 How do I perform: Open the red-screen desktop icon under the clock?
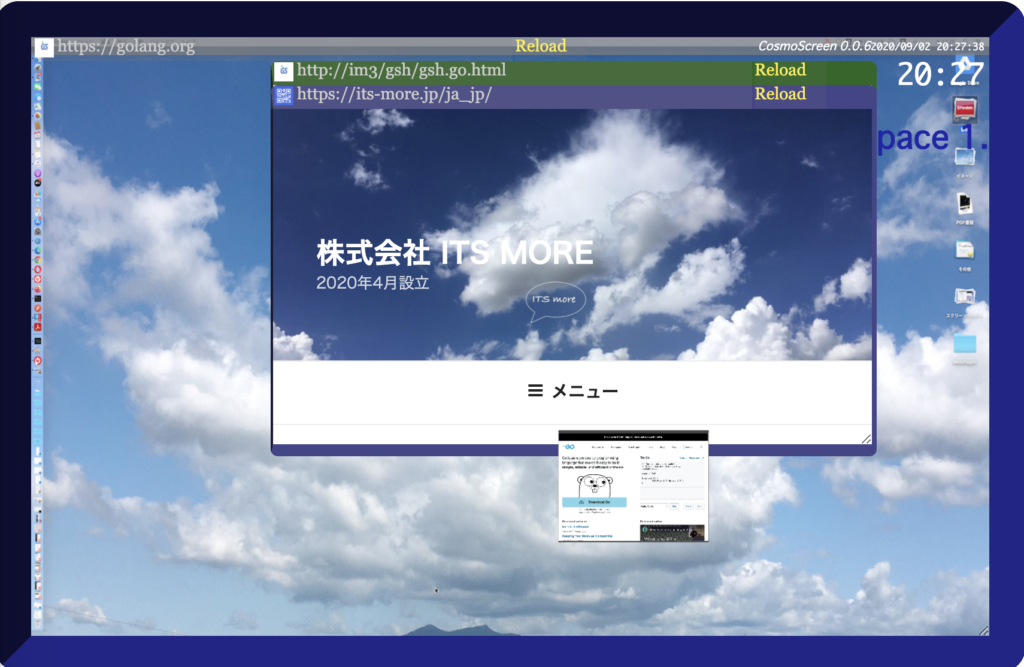click(964, 107)
